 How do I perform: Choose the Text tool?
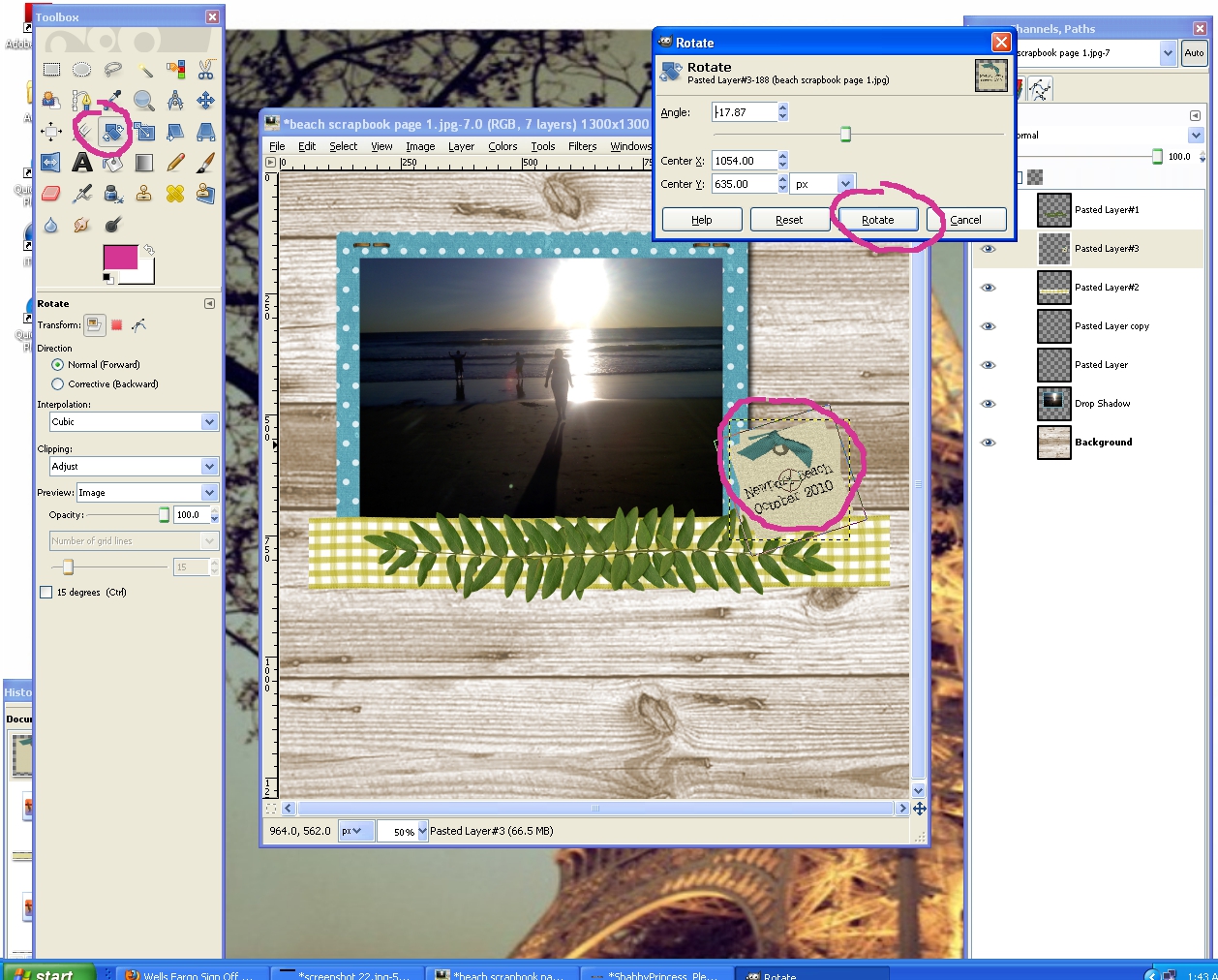tap(82, 163)
